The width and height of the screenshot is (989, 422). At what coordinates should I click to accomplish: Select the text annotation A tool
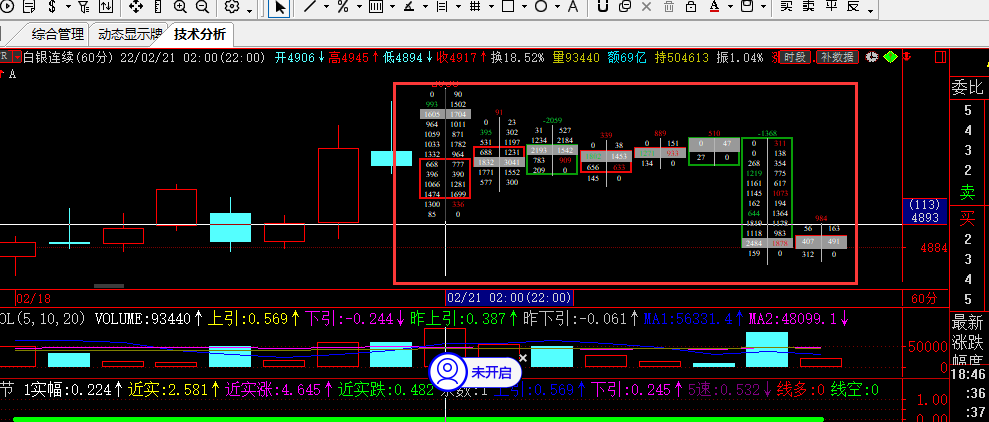(x=573, y=7)
